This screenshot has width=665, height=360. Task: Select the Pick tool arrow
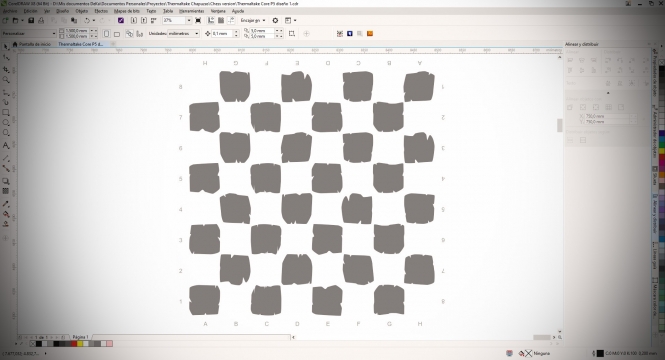pos(6,47)
